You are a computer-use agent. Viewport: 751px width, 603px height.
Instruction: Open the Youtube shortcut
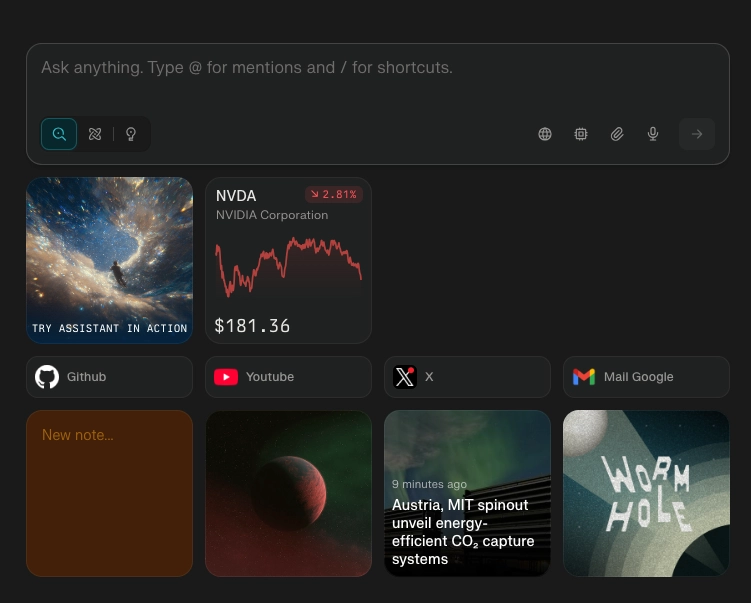[x=288, y=377]
